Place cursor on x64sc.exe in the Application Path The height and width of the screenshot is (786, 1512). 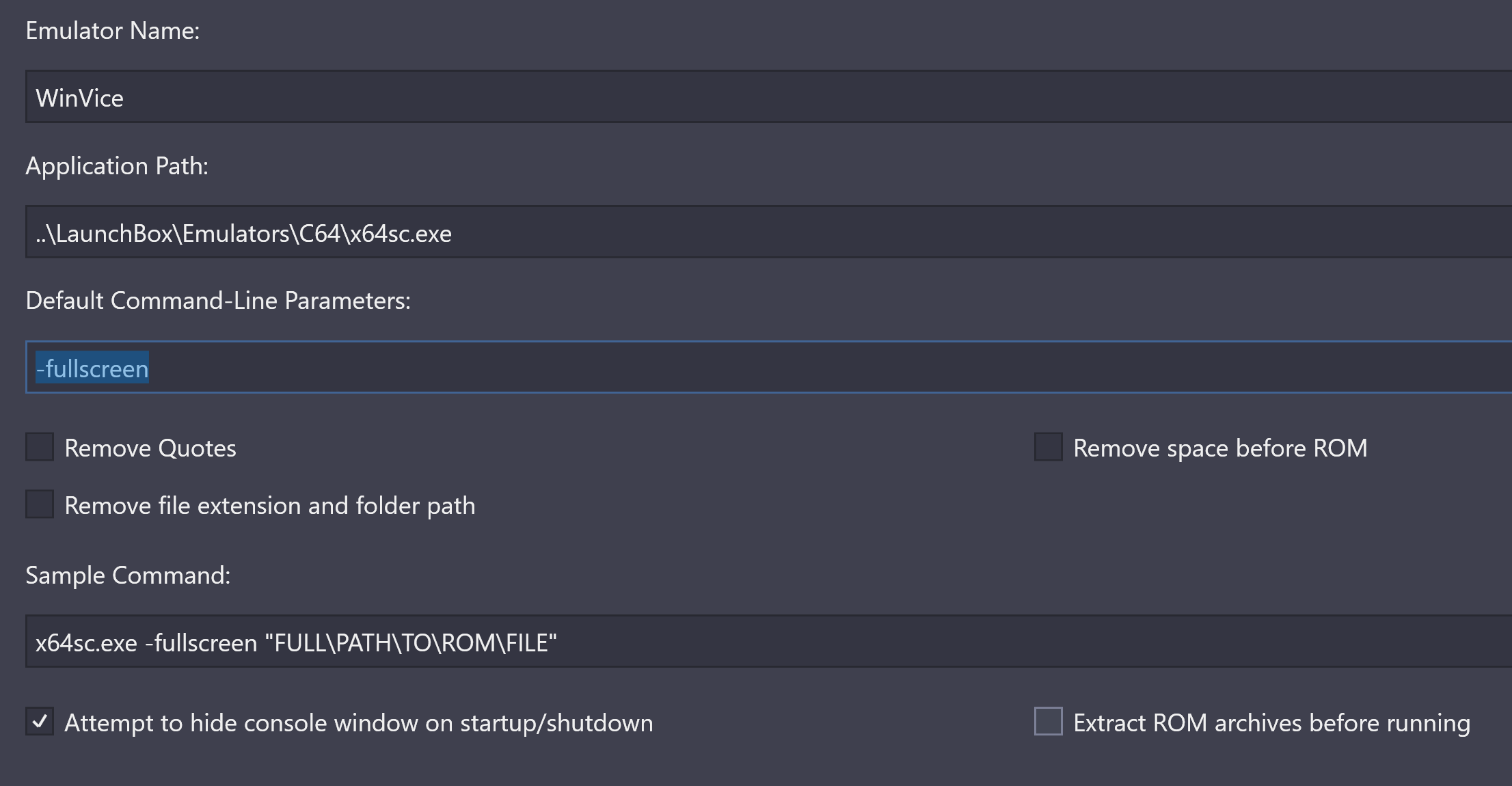click(x=396, y=234)
